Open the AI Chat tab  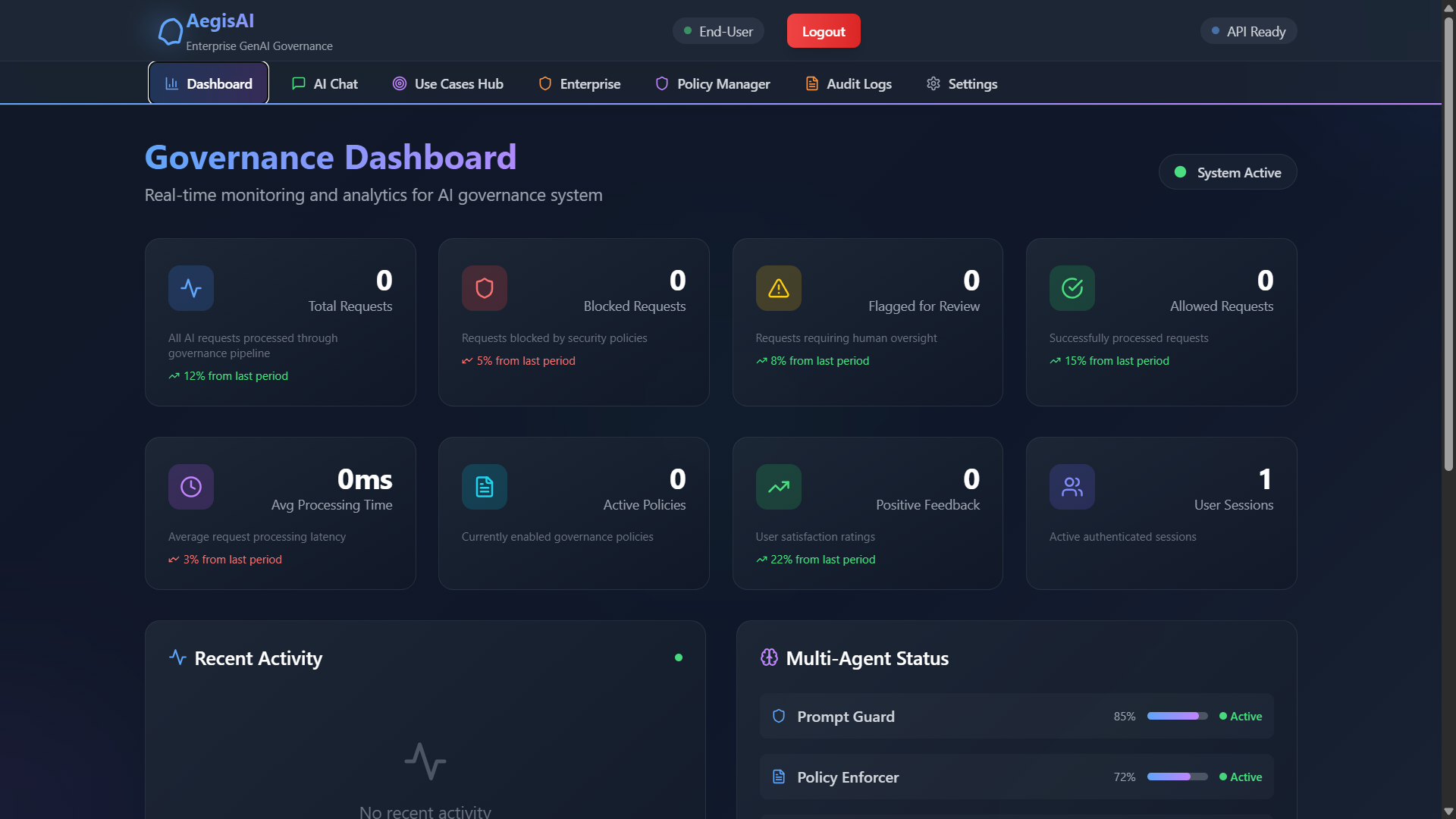(x=325, y=83)
